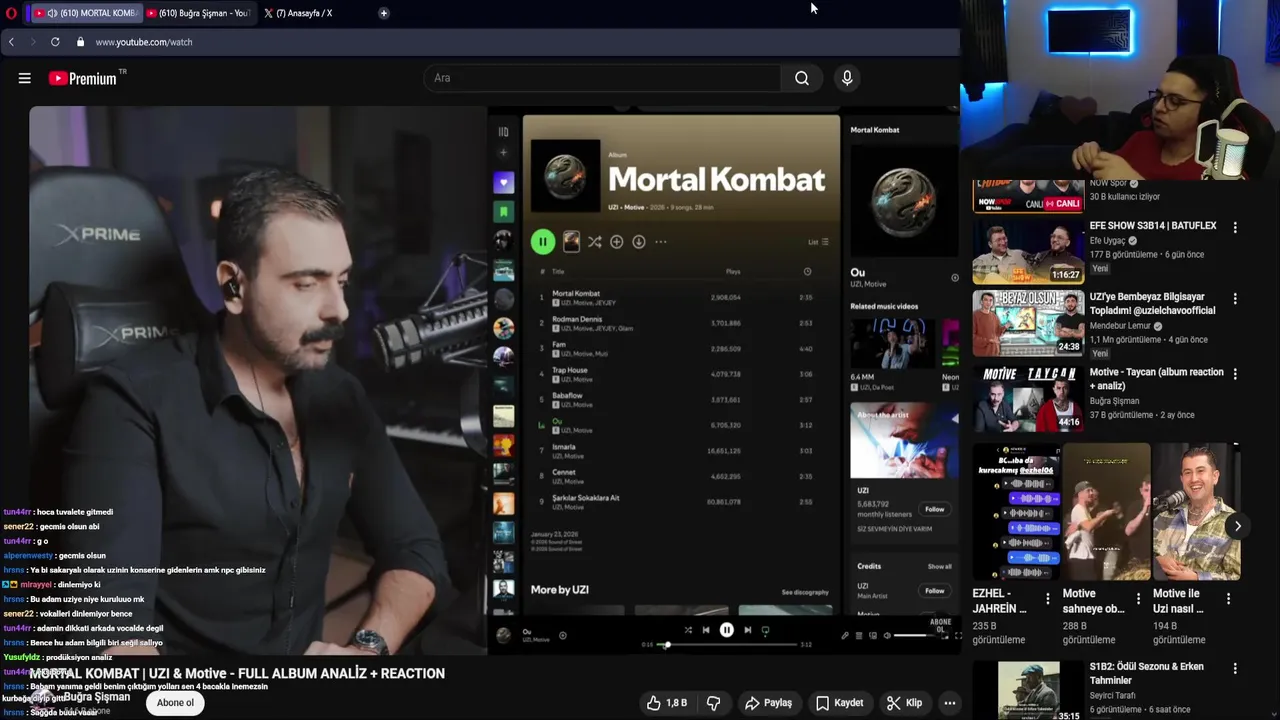Open the YouTube guide hamburger menu
The height and width of the screenshot is (720, 1280).
(x=25, y=78)
